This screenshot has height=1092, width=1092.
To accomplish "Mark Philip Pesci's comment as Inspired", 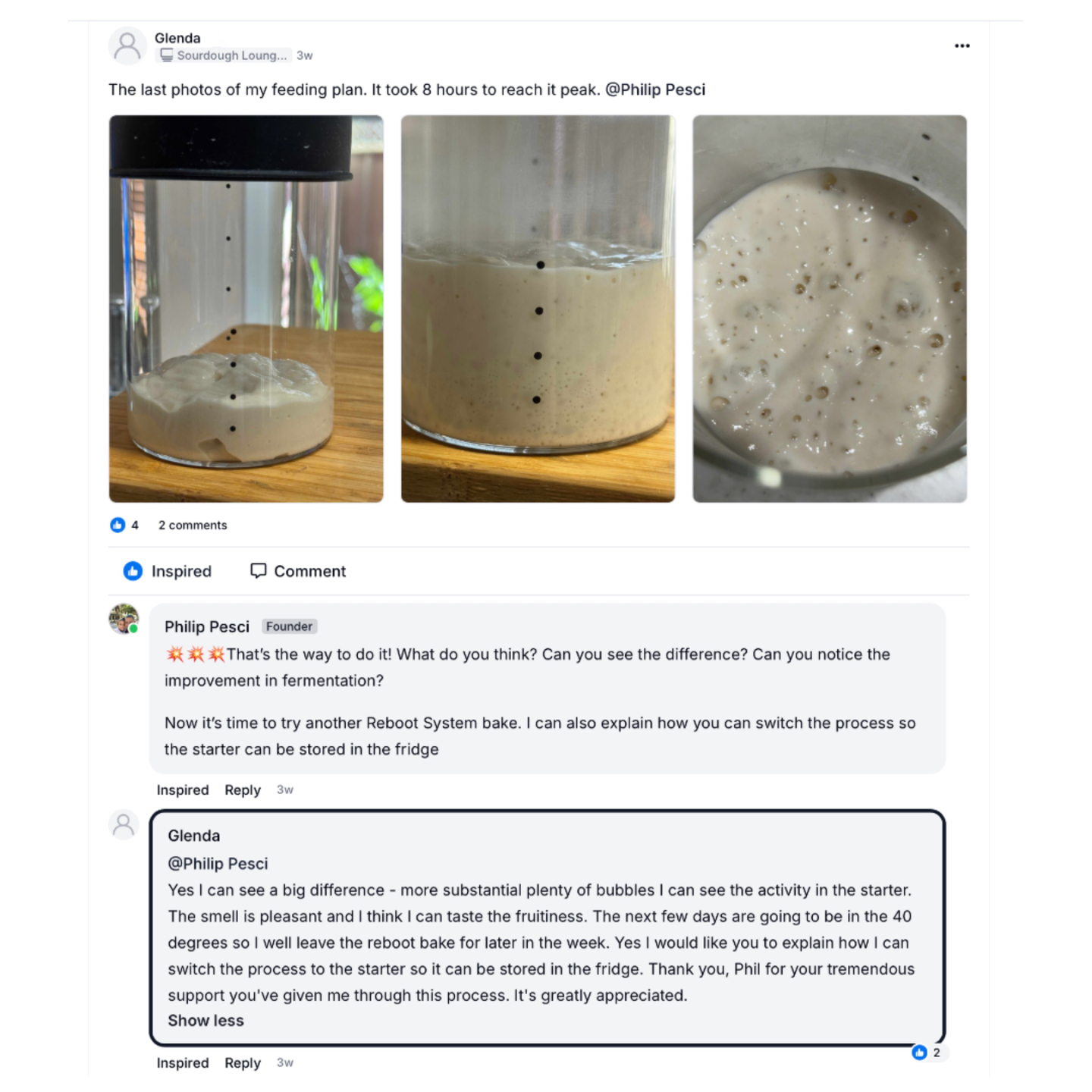I will click(182, 789).
